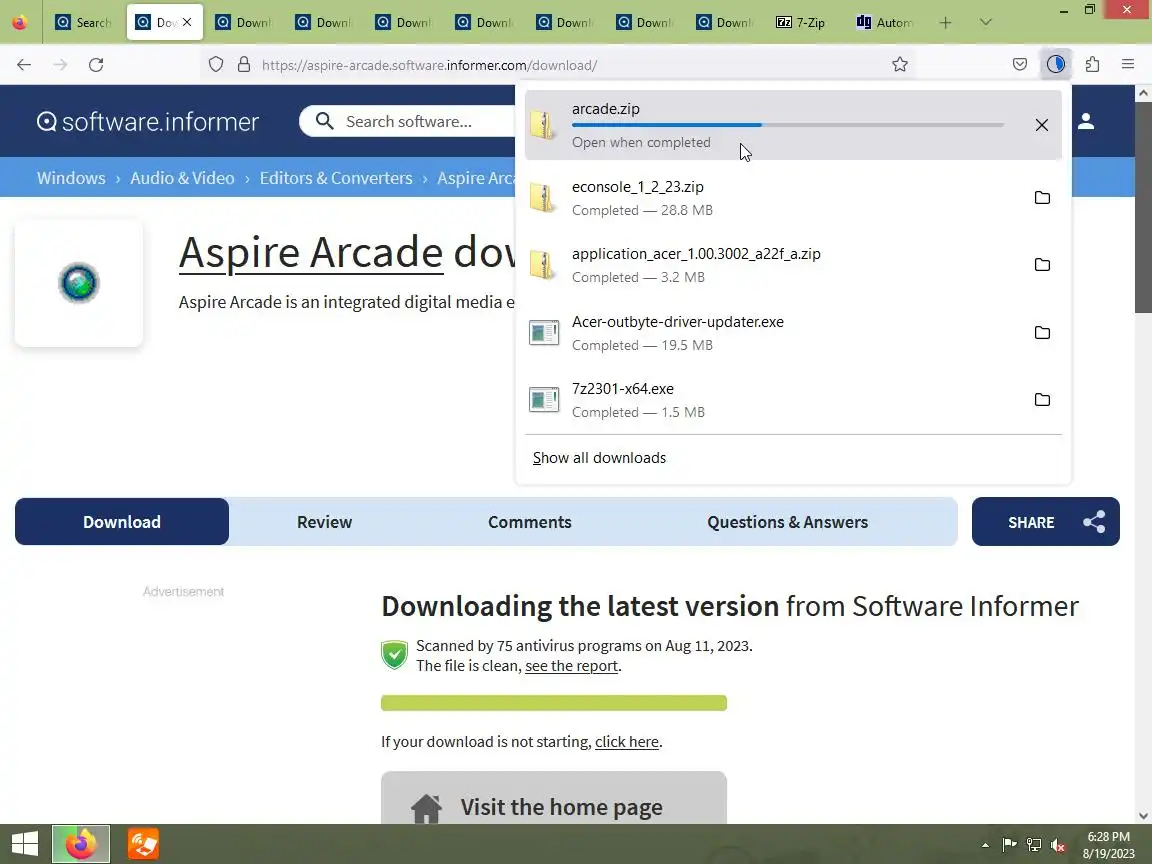This screenshot has width=1152, height=864.
Task: Click the click here download link
Action: click(x=627, y=742)
